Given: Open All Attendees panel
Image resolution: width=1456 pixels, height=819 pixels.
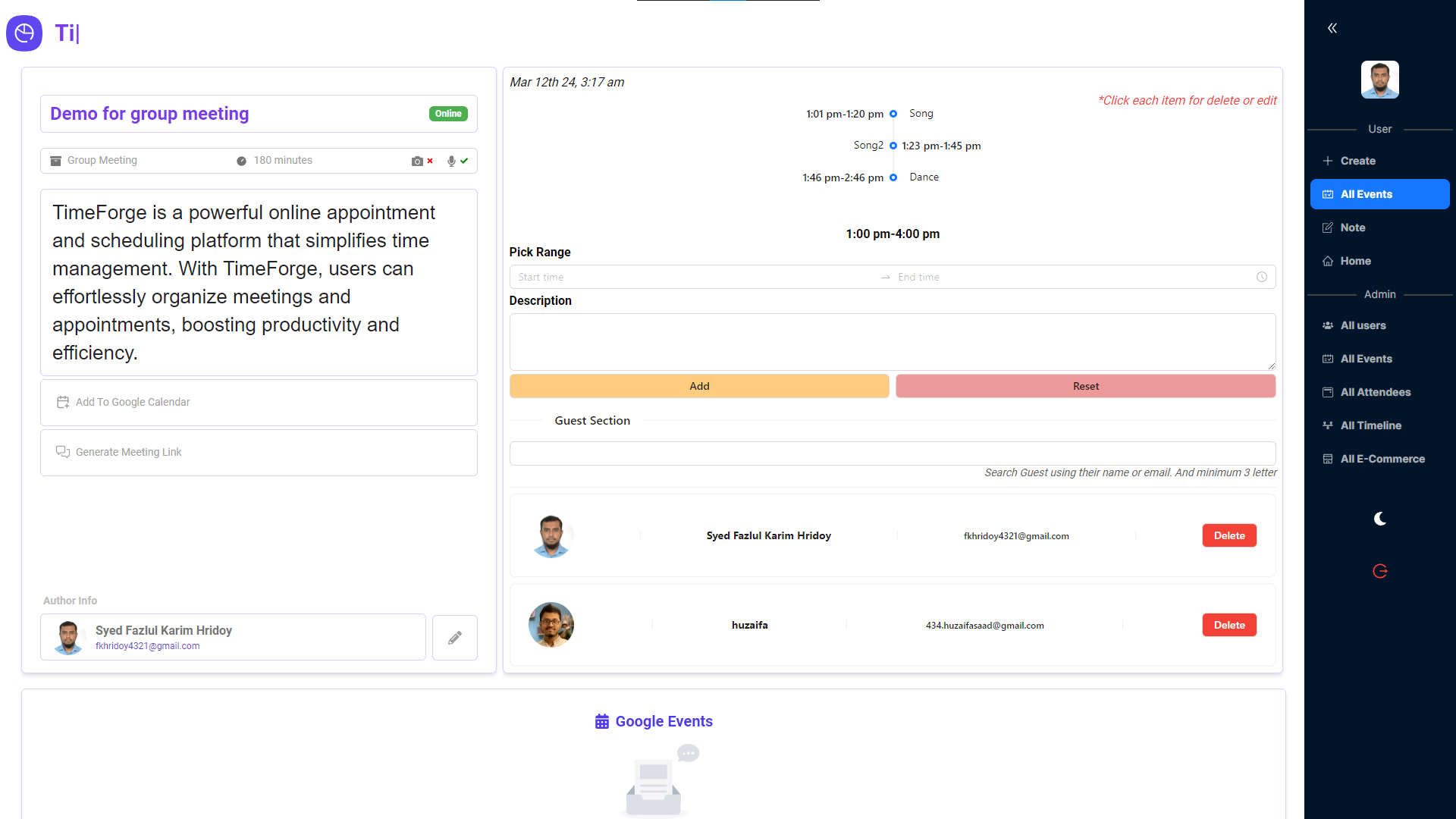Looking at the screenshot, I should [1375, 392].
